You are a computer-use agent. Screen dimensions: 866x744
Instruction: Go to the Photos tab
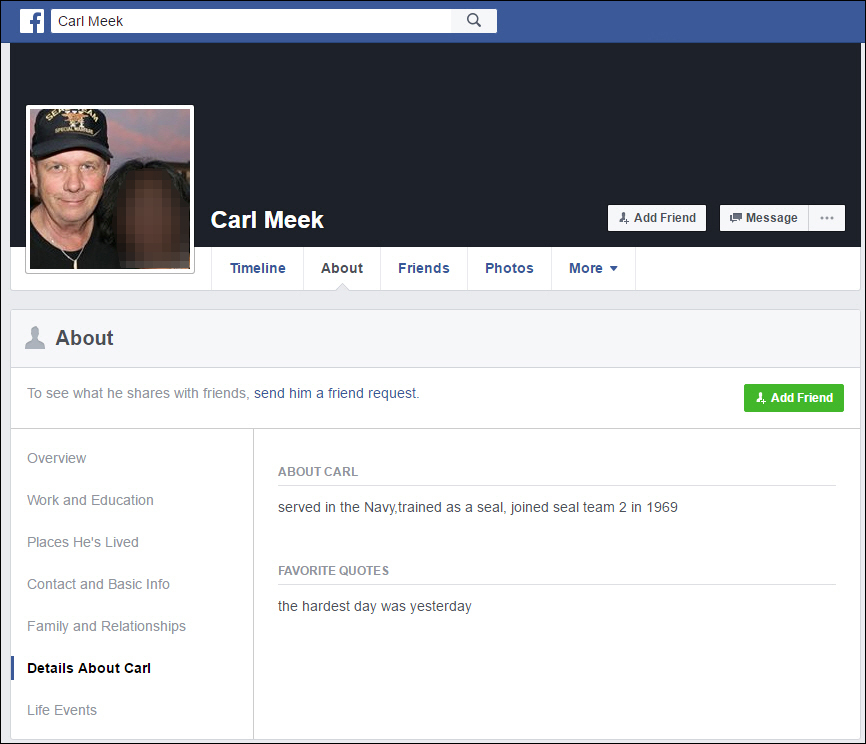[509, 268]
